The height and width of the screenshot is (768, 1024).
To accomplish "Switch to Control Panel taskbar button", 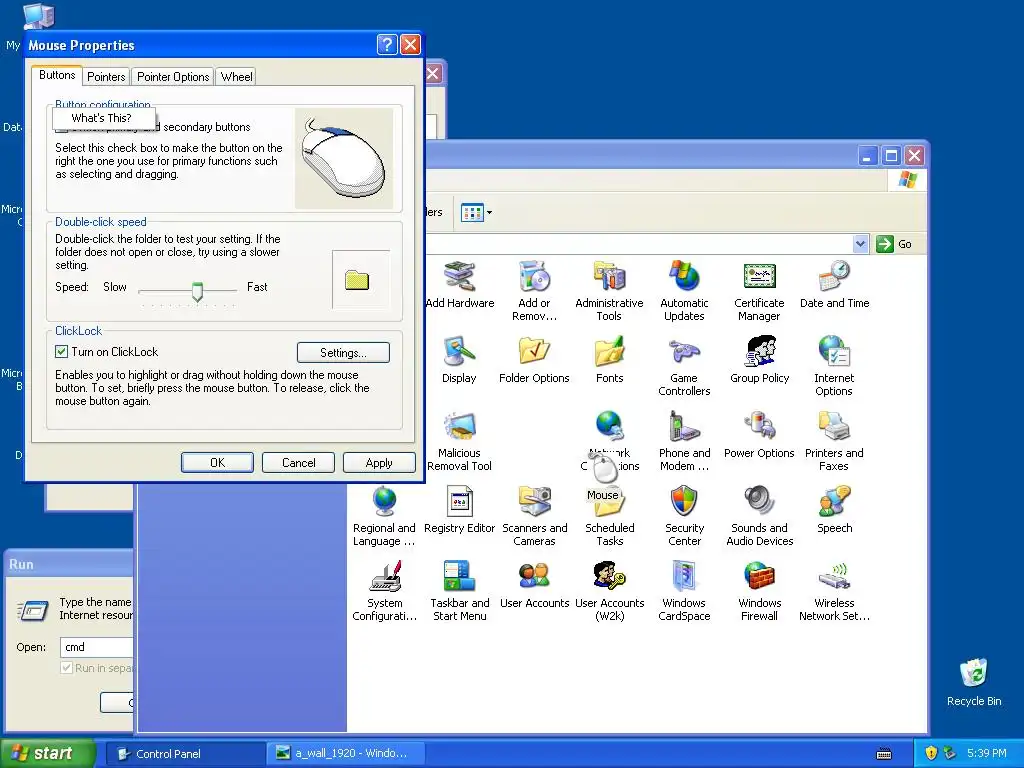I will point(185,753).
